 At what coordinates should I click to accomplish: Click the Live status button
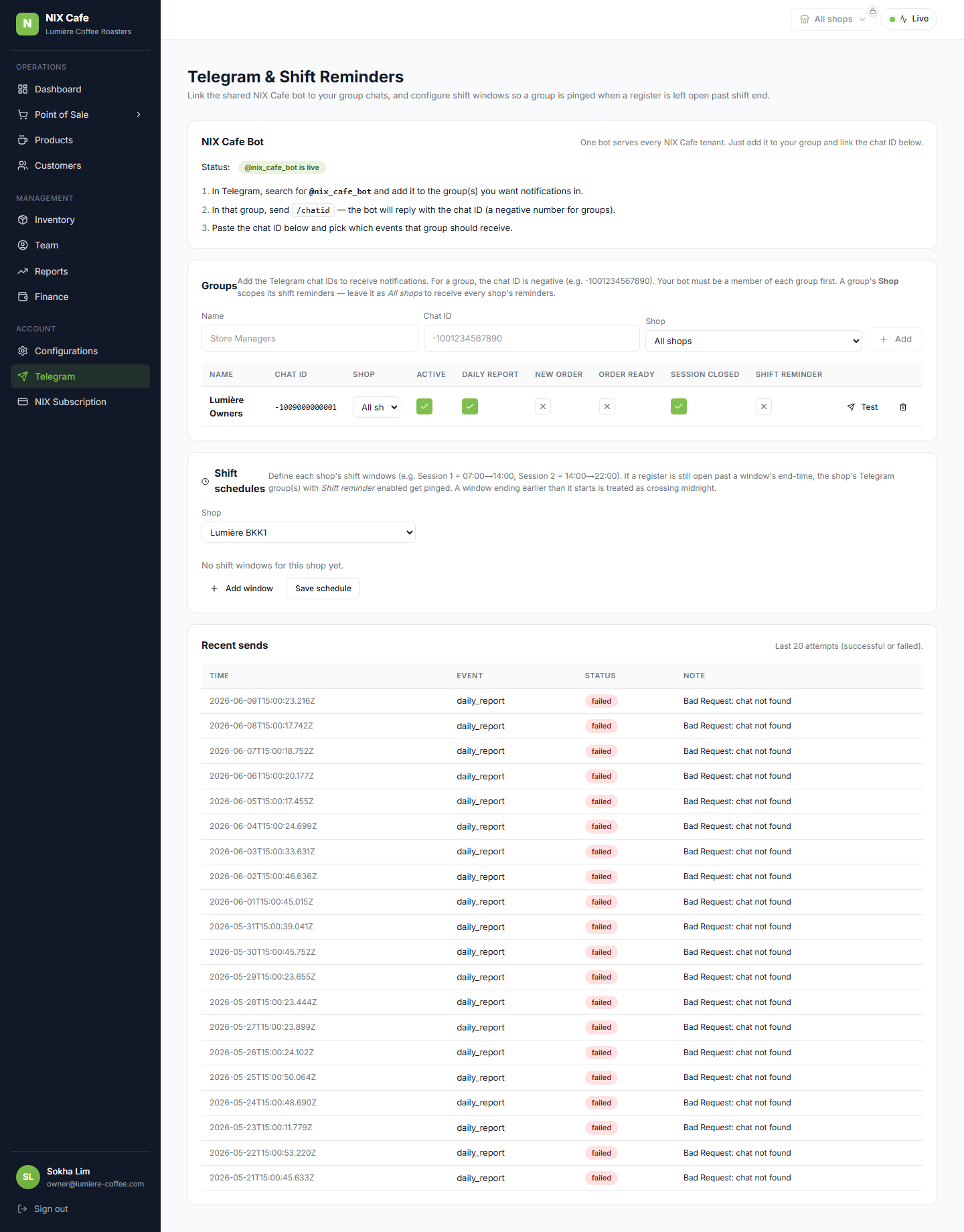coord(909,19)
